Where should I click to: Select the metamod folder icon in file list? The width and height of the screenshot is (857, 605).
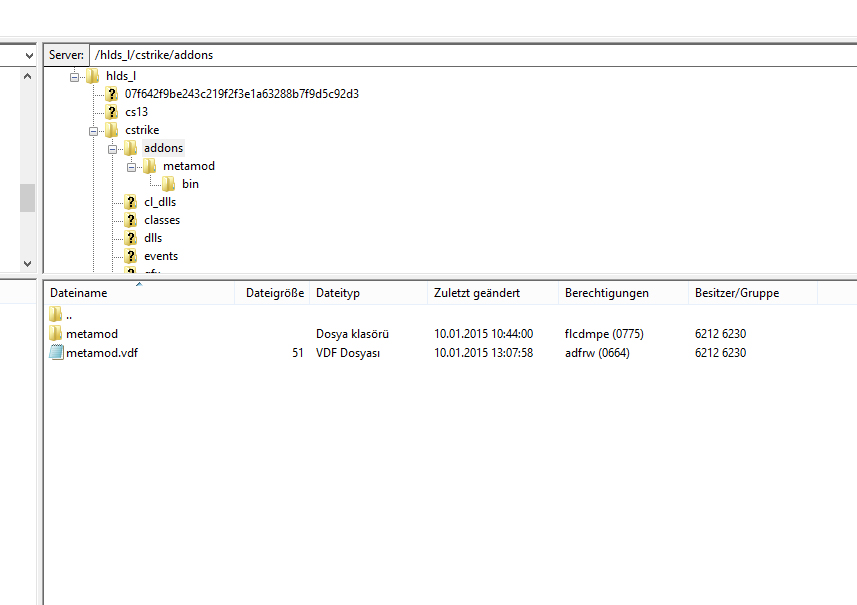tap(56, 334)
